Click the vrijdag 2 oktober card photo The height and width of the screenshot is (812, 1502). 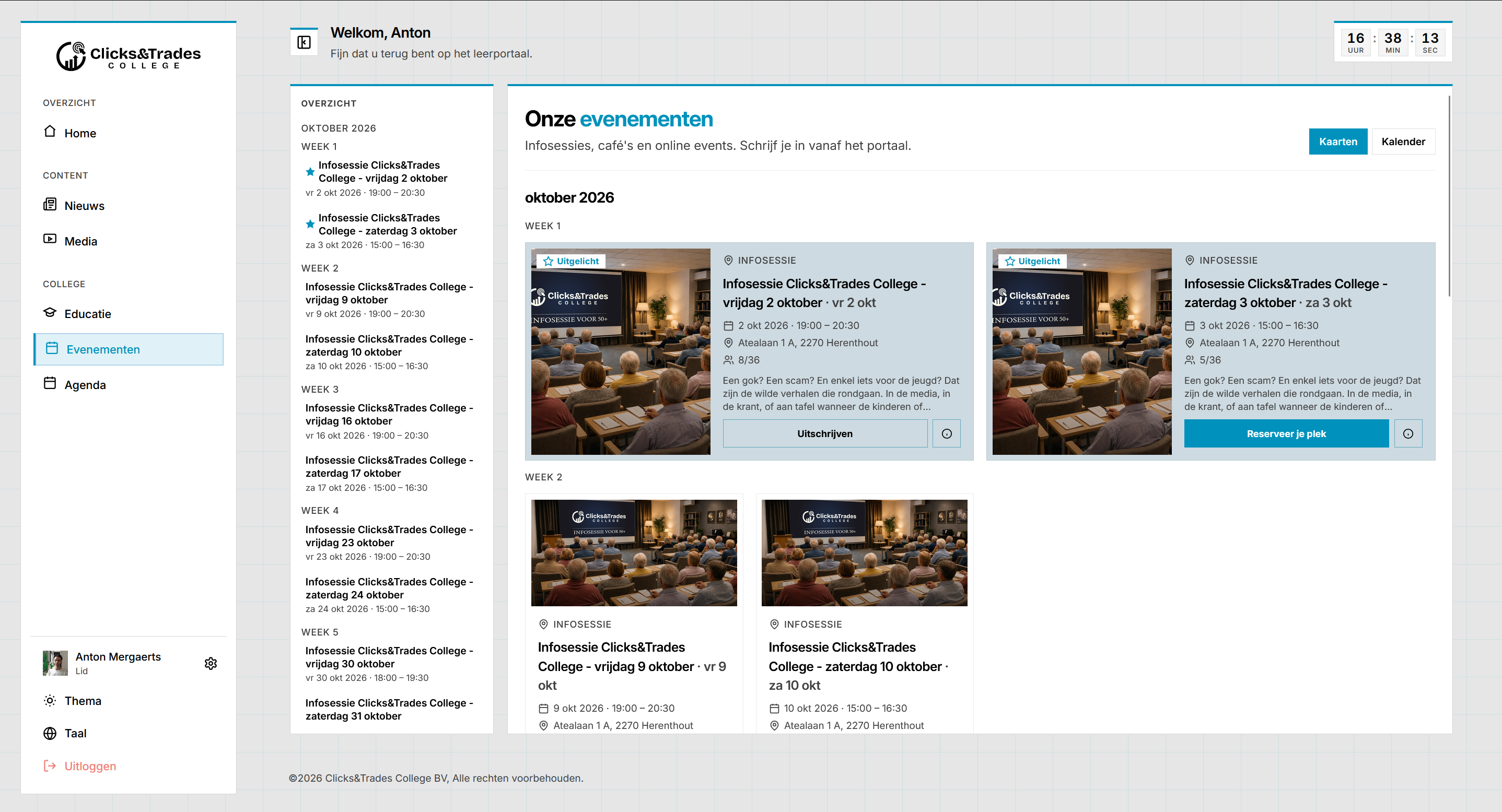pyautogui.click(x=621, y=351)
